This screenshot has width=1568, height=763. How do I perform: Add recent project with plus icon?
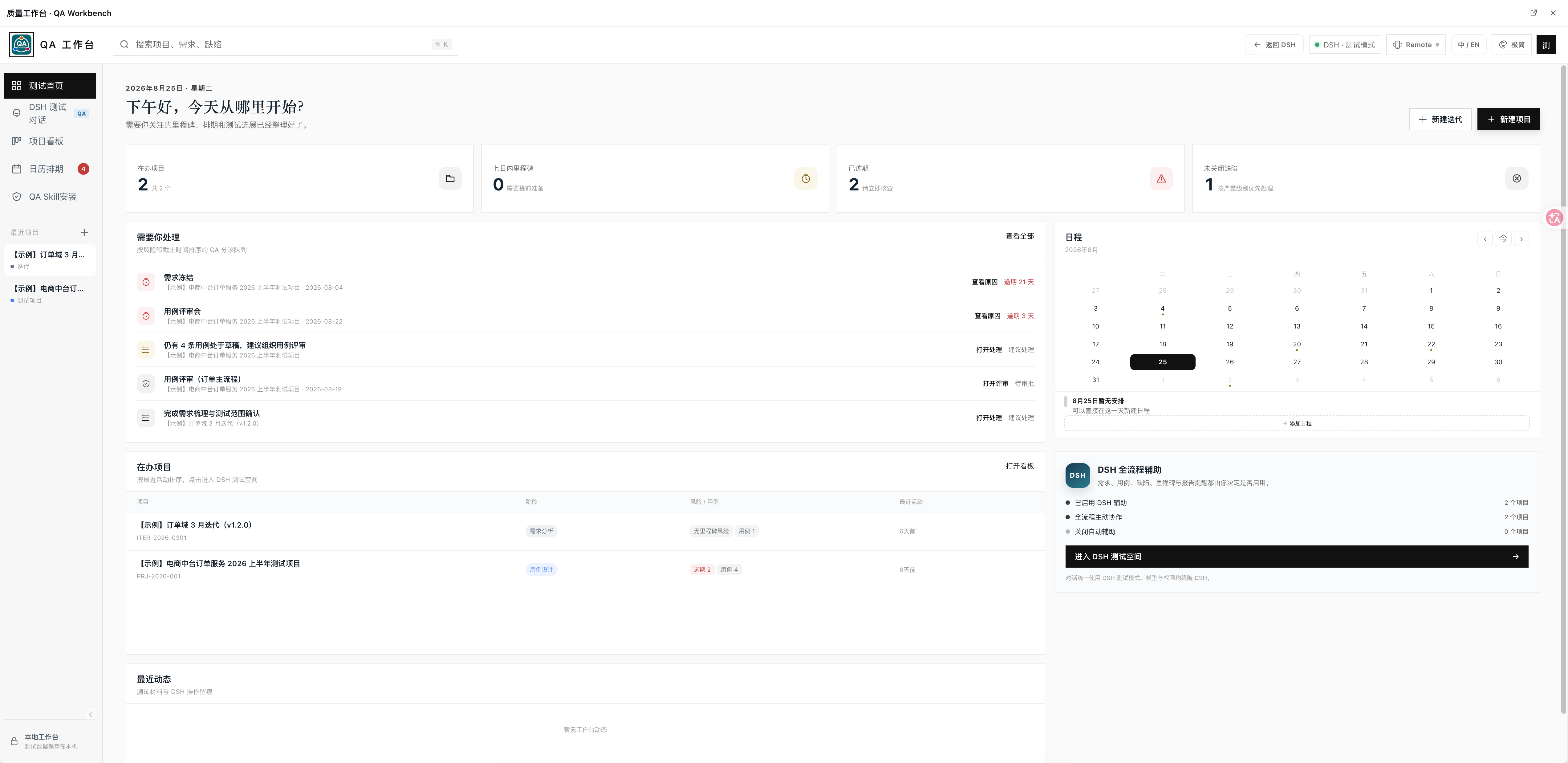tap(84, 233)
